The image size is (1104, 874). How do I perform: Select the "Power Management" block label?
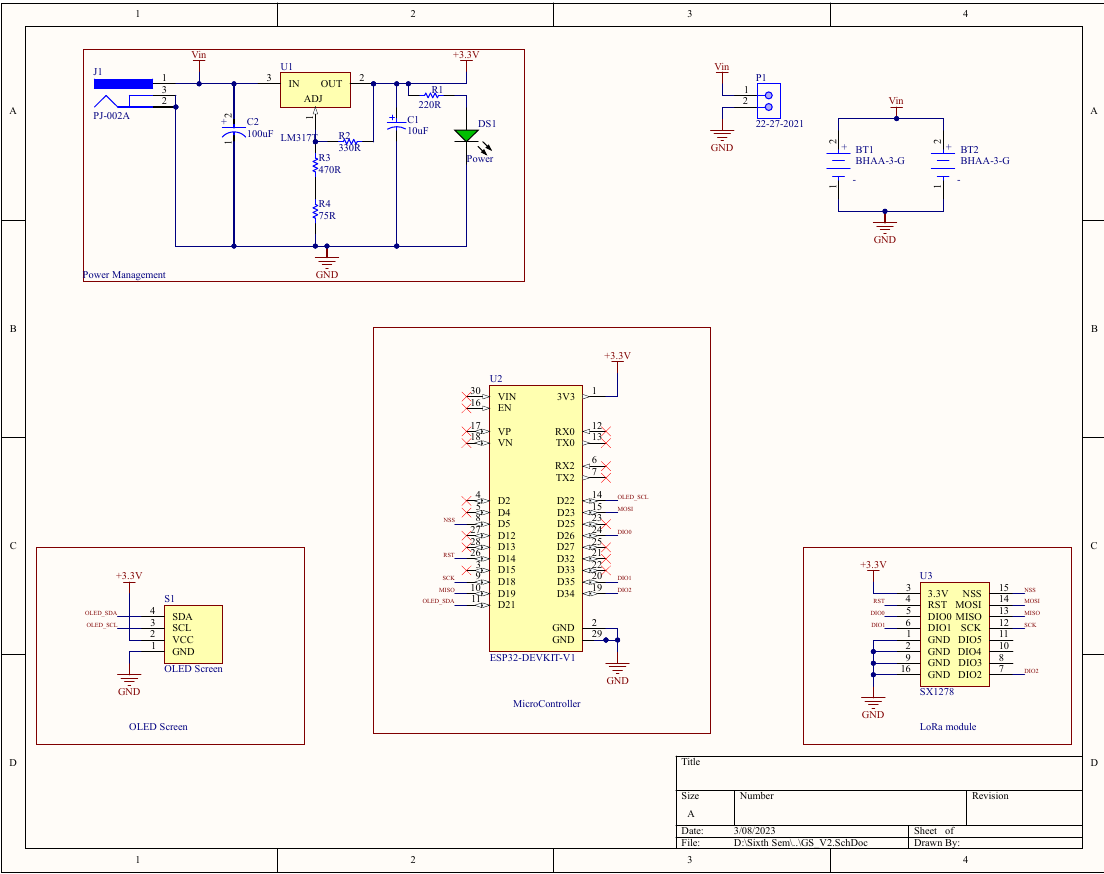click(124, 275)
